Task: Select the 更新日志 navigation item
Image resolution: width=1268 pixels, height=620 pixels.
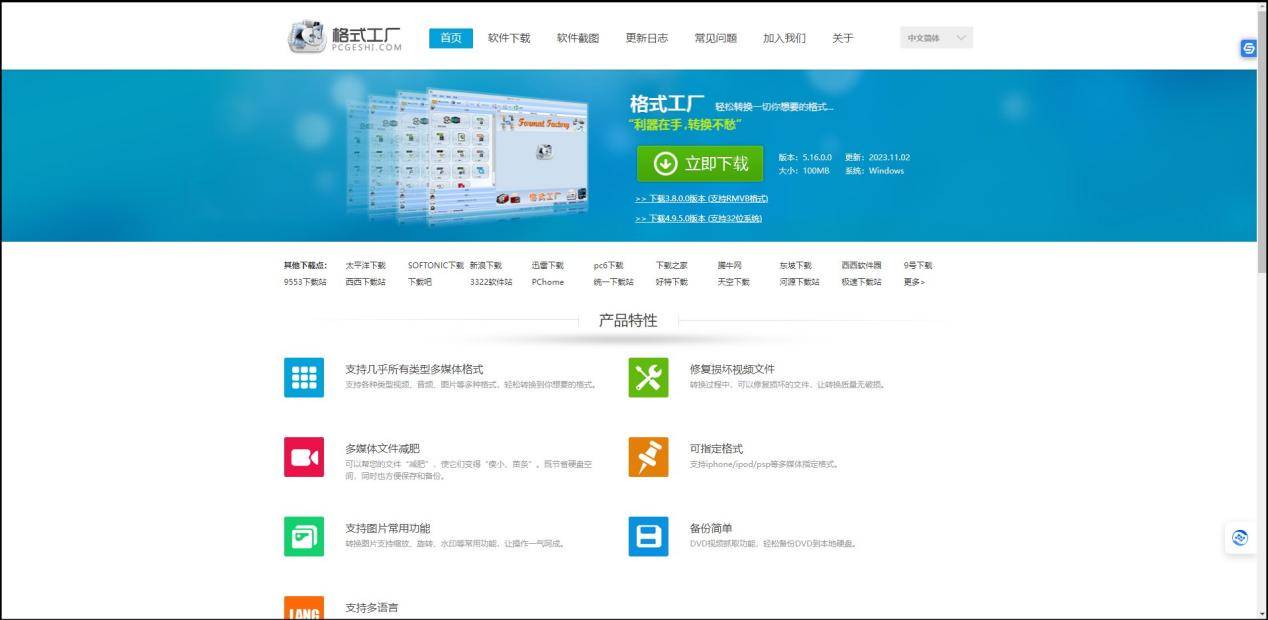Action: [x=647, y=38]
